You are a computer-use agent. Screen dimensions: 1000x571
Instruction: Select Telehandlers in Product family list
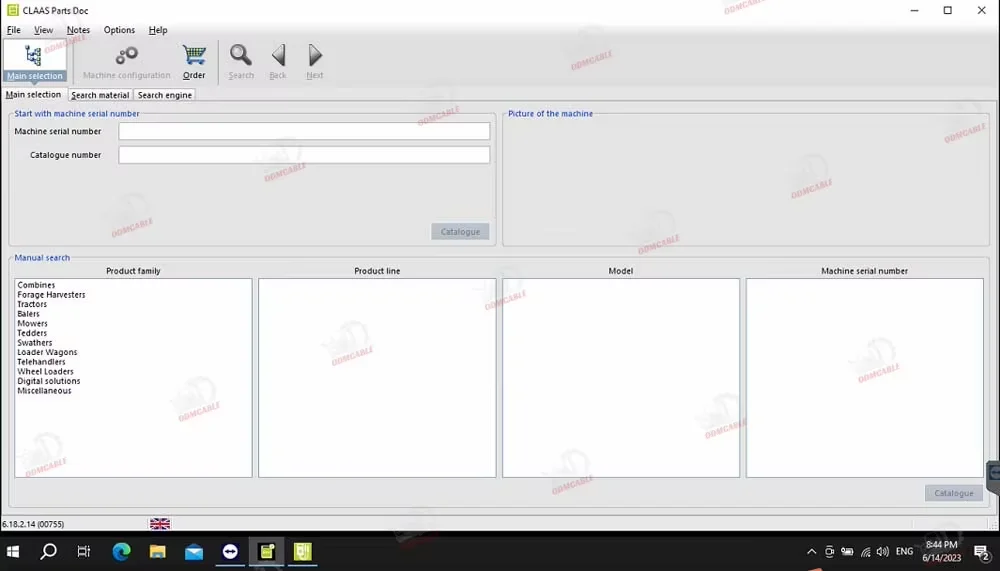pyautogui.click(x=41, y=362)
